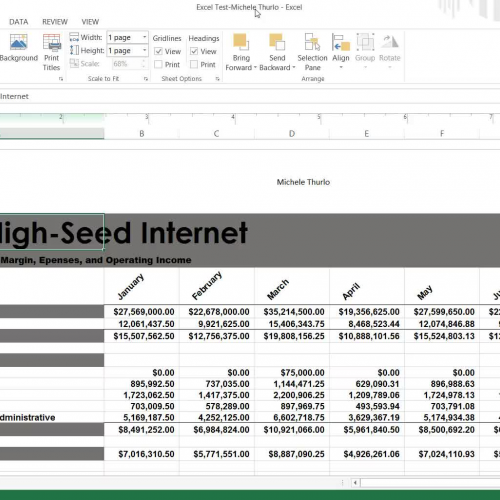Select column B header

142,134
